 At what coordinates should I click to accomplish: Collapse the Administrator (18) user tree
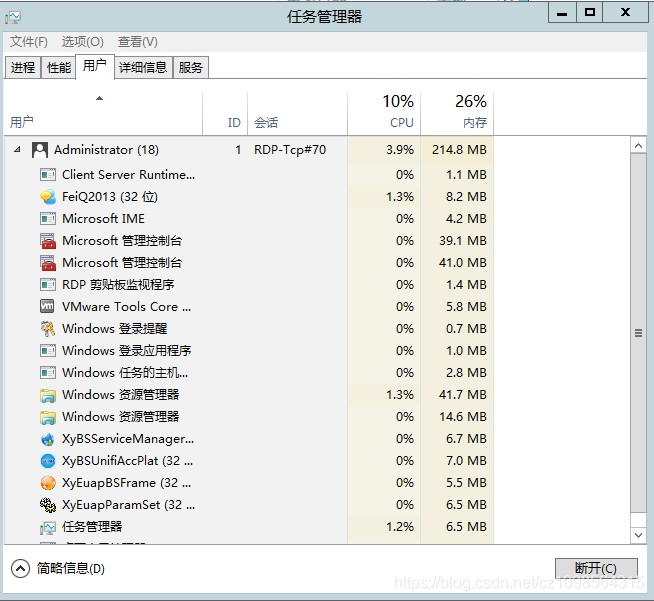pos(17,149)
